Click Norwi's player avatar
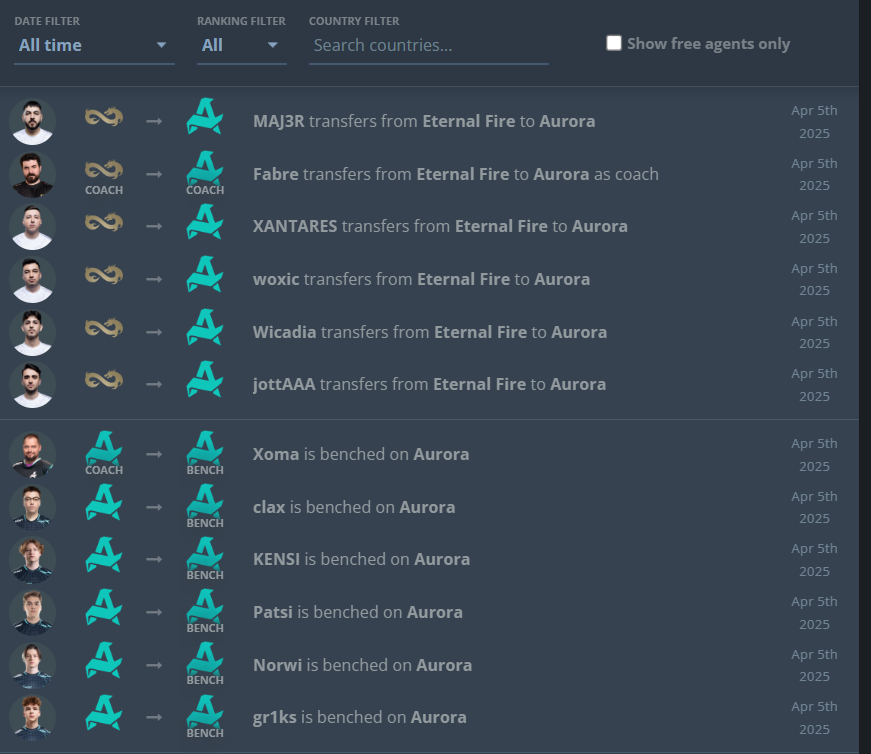This screenshot has width=871, height=754. point(32,665)
